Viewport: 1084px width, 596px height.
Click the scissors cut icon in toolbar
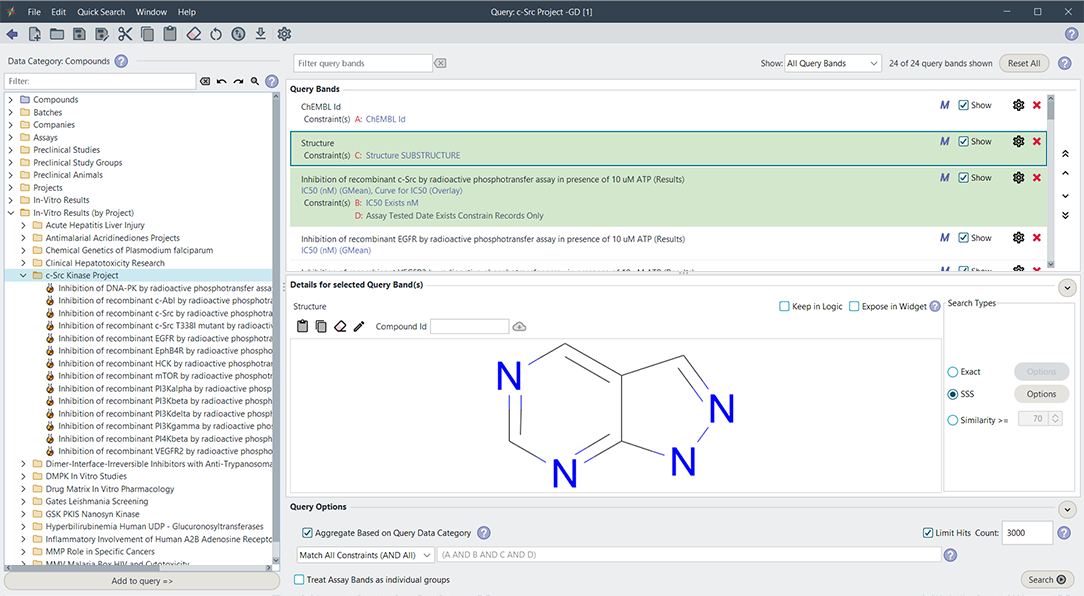124,34
